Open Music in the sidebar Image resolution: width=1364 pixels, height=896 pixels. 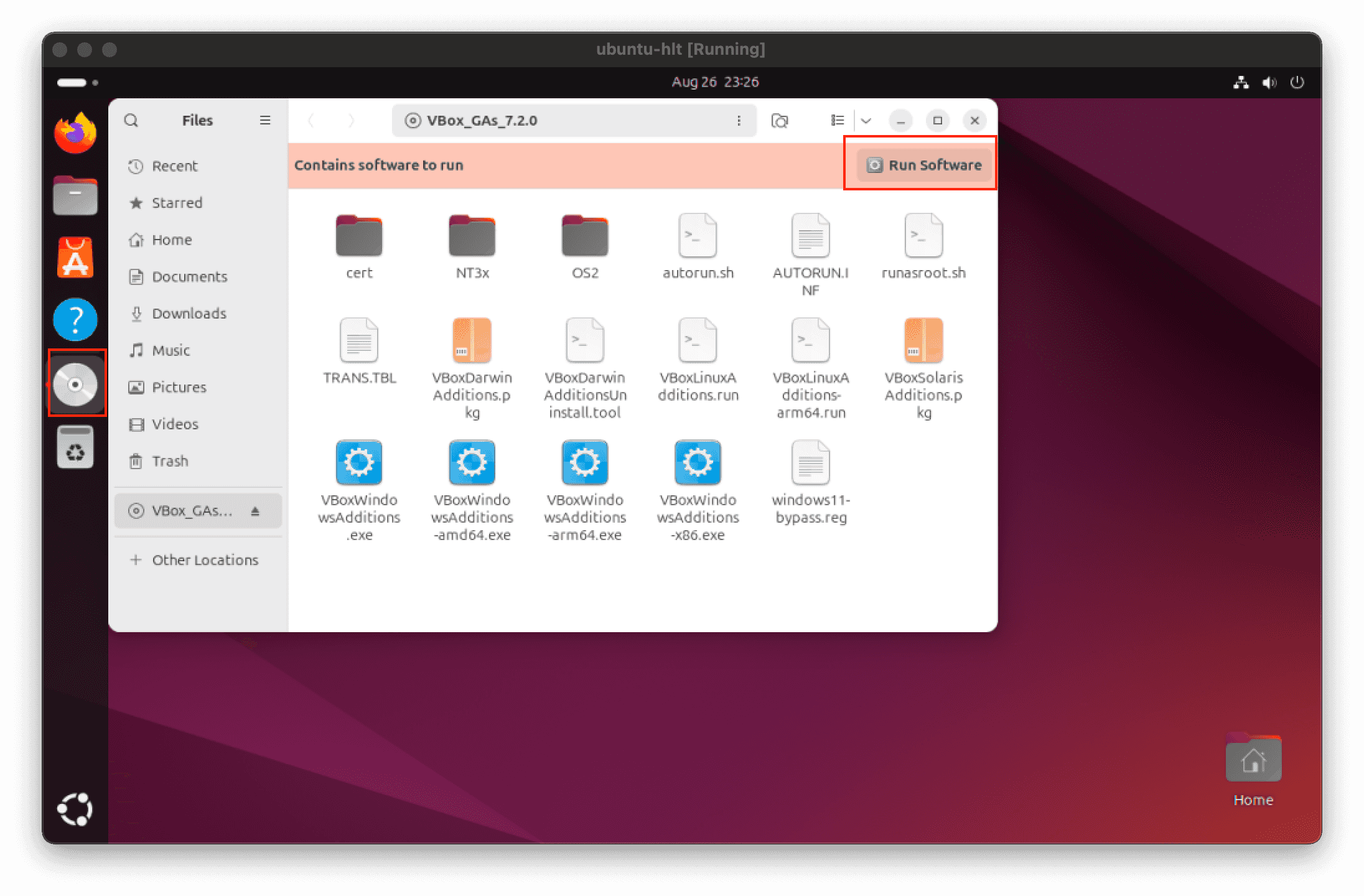click(x=198, y=350)
